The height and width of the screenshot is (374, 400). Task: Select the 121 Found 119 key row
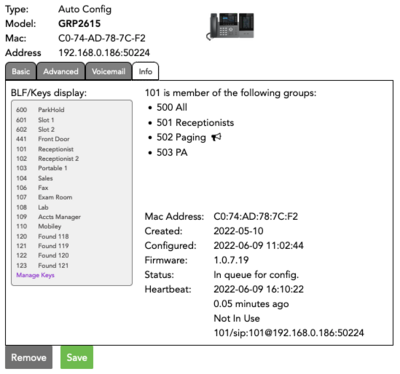tap(42, 246)
